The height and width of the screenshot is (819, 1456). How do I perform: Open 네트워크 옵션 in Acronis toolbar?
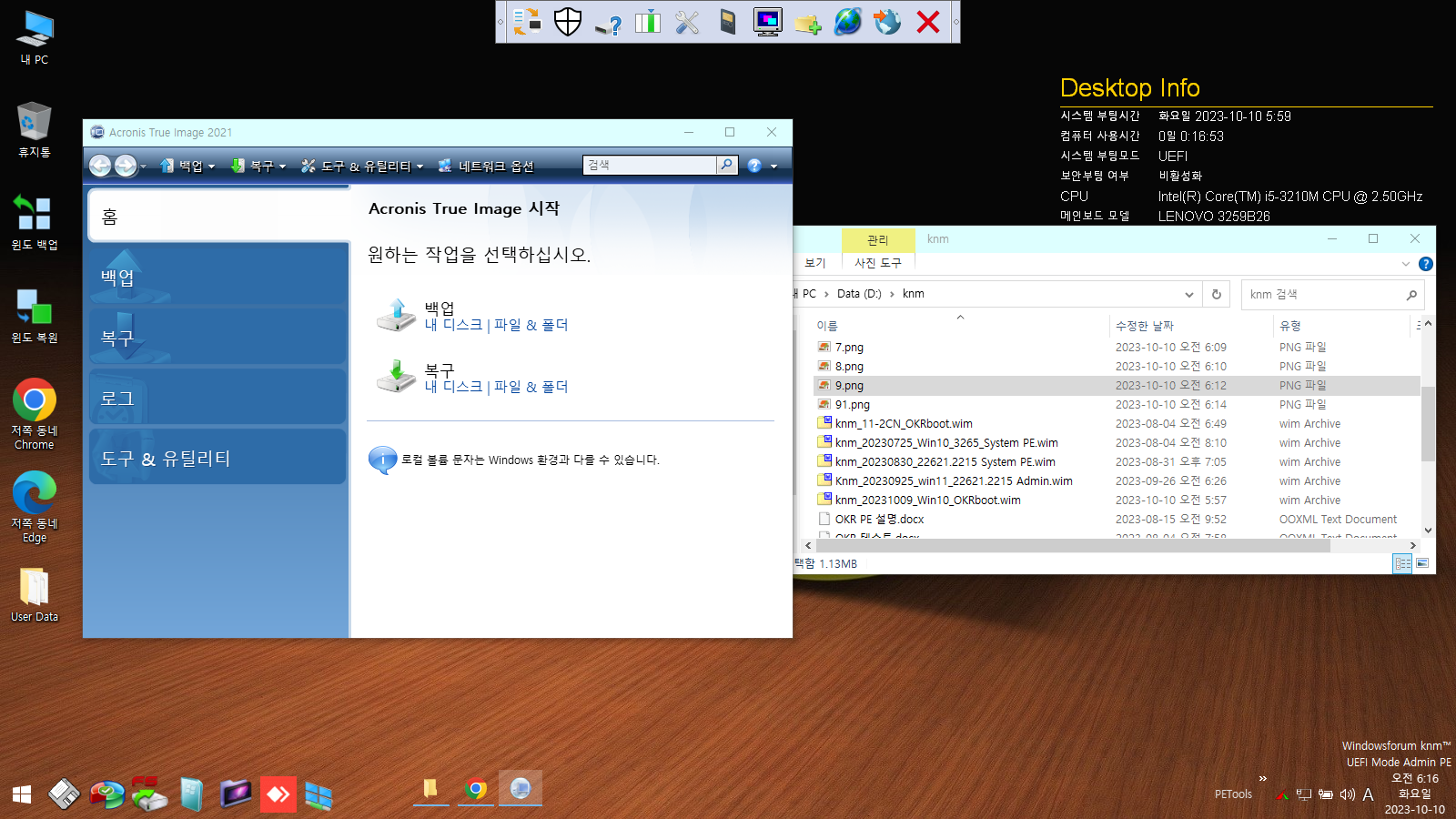(486, 166)
